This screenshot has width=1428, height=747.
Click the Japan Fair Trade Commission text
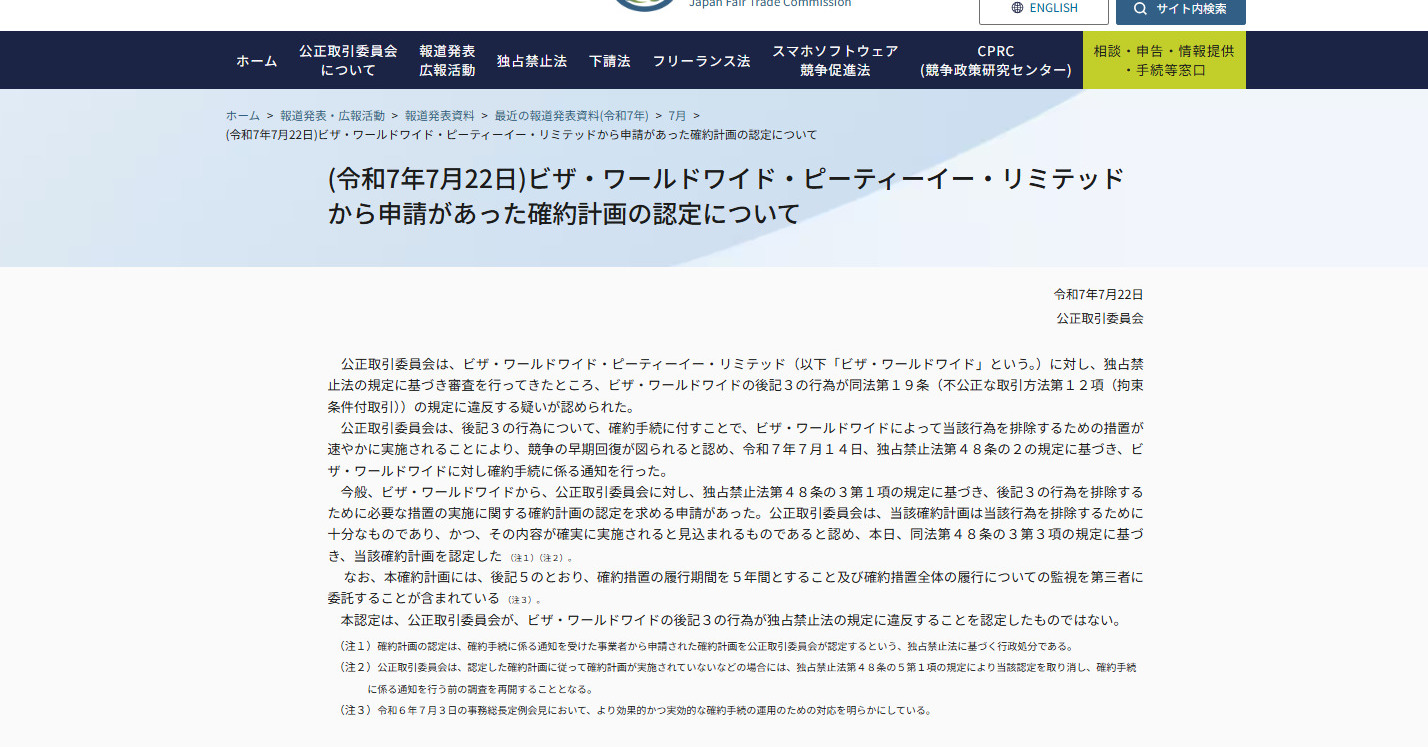[770, 4]
